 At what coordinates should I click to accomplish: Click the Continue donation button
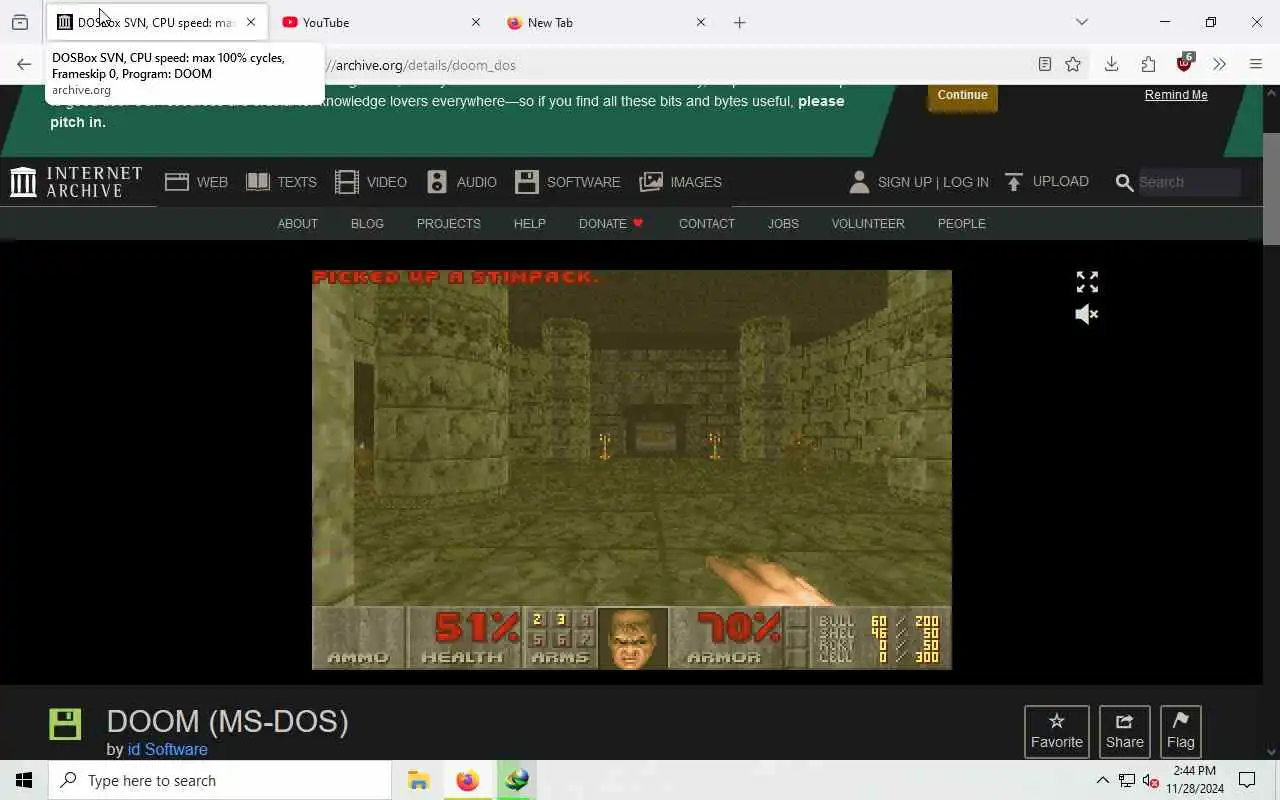tap(962, 95)
